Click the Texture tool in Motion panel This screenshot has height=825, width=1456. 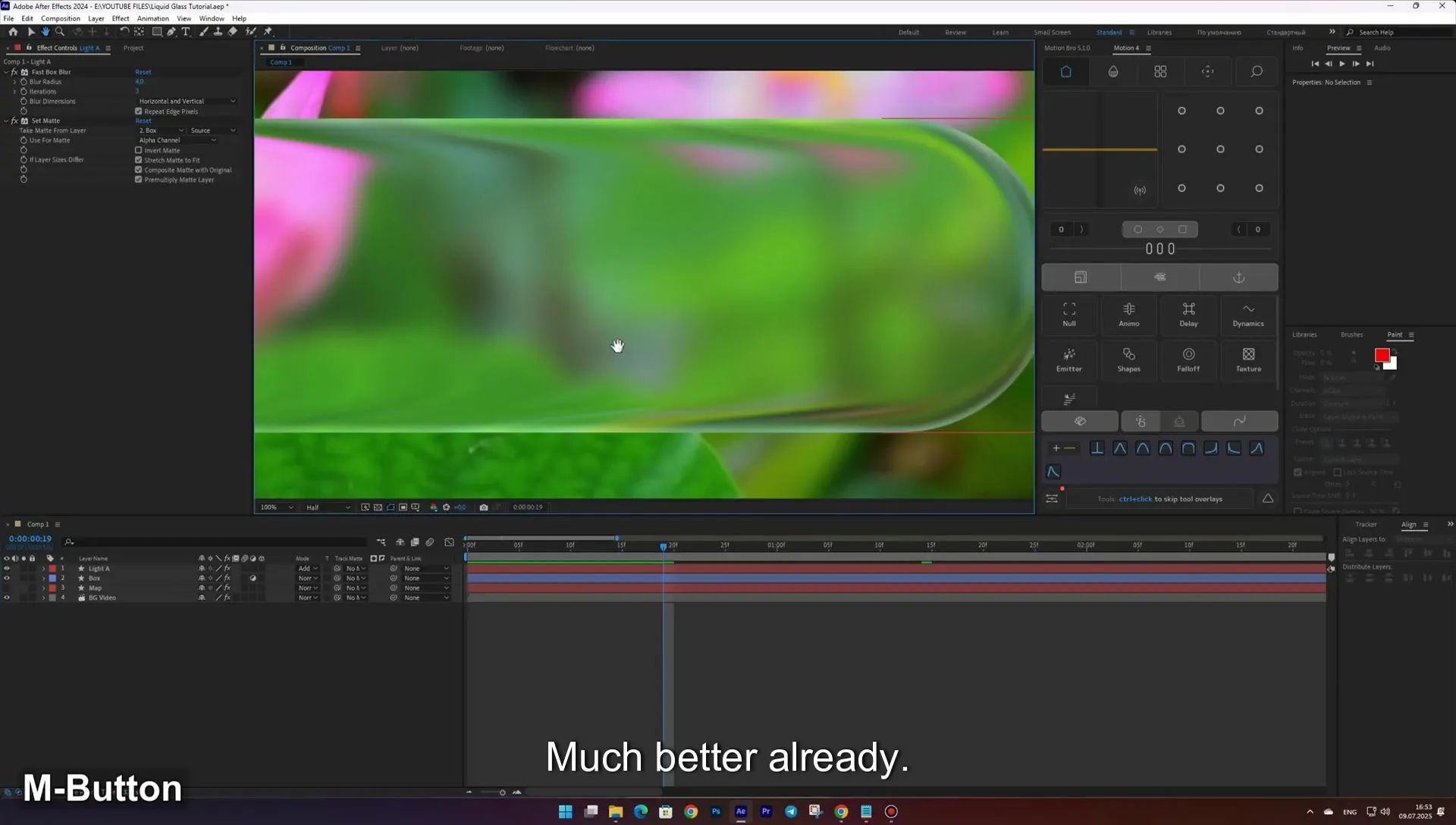pyautogui.click(x=1248, y=360)
